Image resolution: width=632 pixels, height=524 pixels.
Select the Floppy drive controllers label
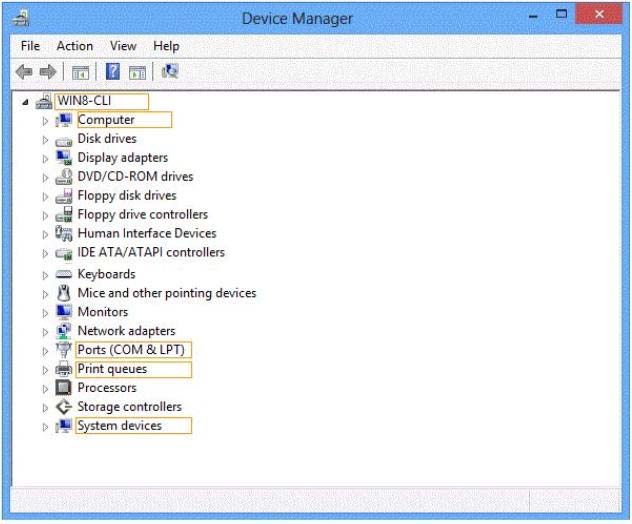[x=143, y=214]
